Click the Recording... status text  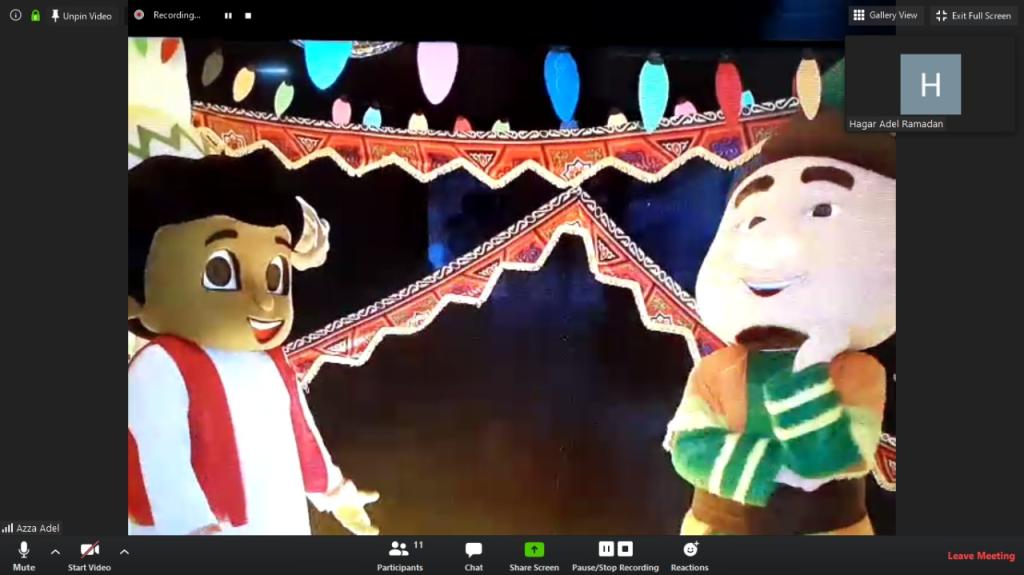tap(176, 15)
